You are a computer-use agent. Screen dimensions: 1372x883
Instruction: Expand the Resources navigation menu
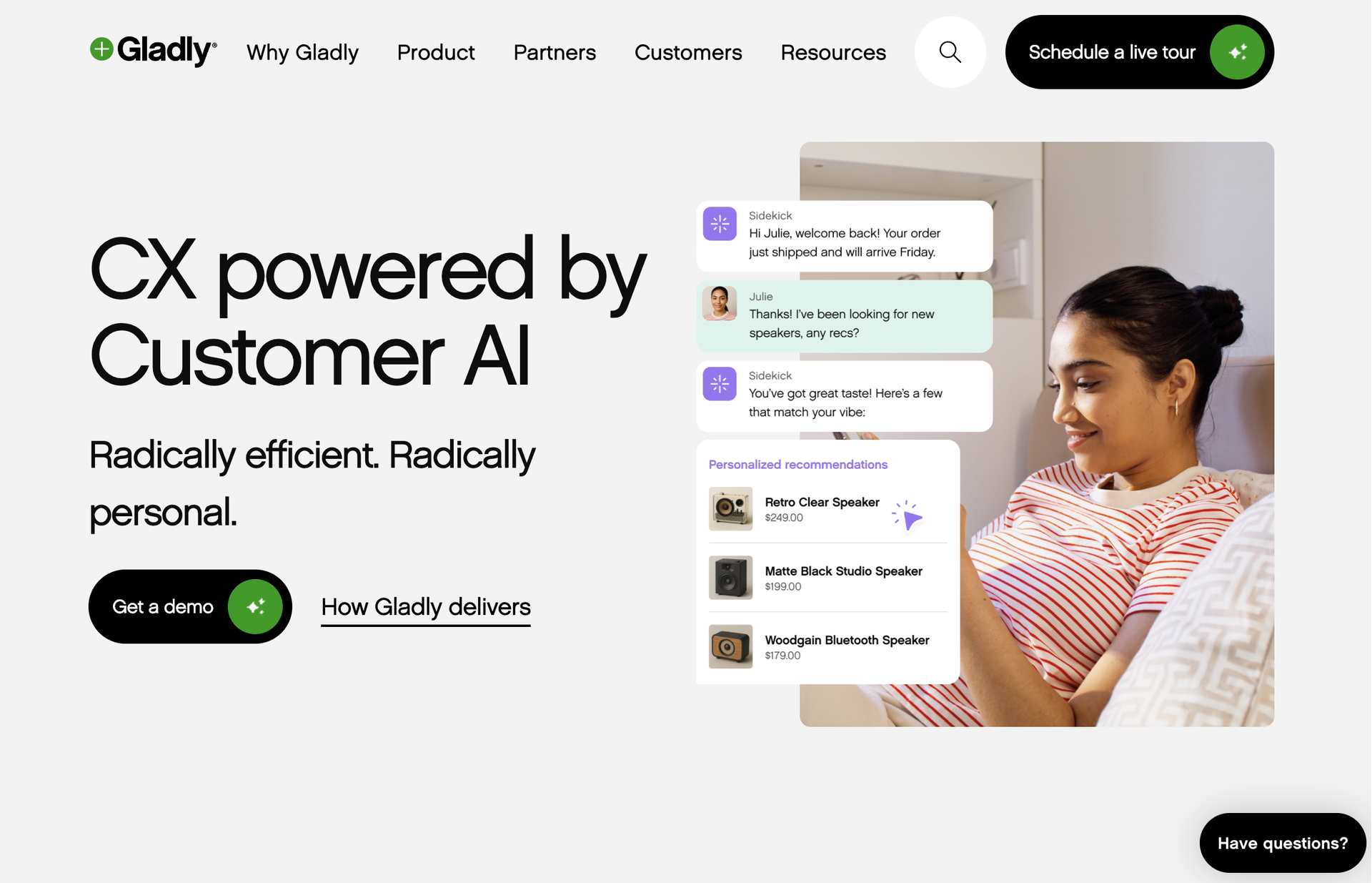[833, 52]
